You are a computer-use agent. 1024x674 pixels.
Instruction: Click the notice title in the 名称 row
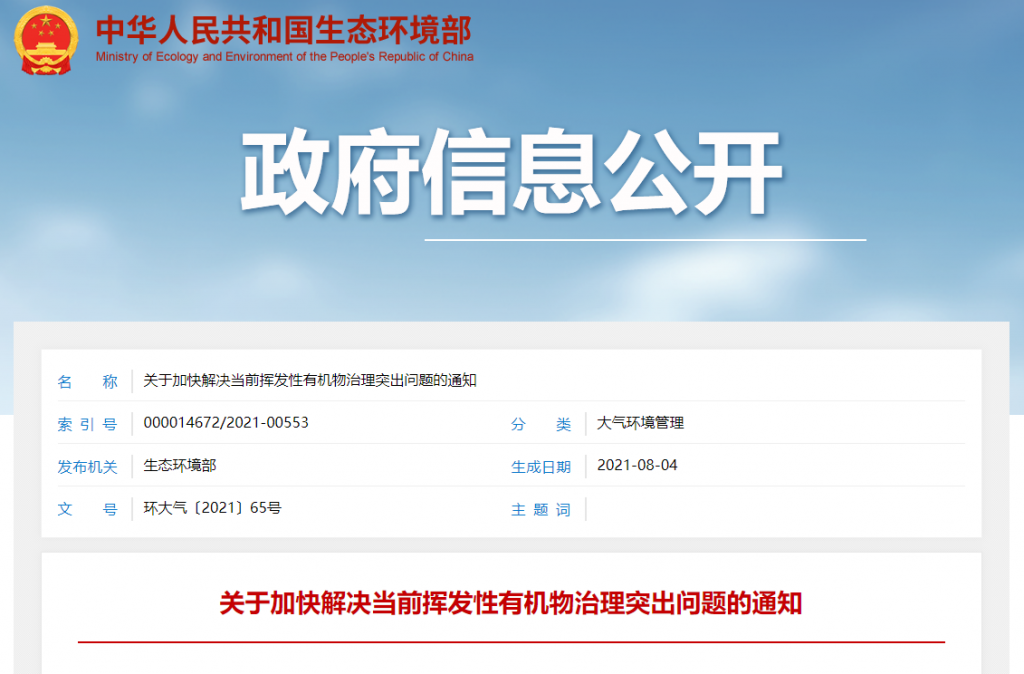310,381
